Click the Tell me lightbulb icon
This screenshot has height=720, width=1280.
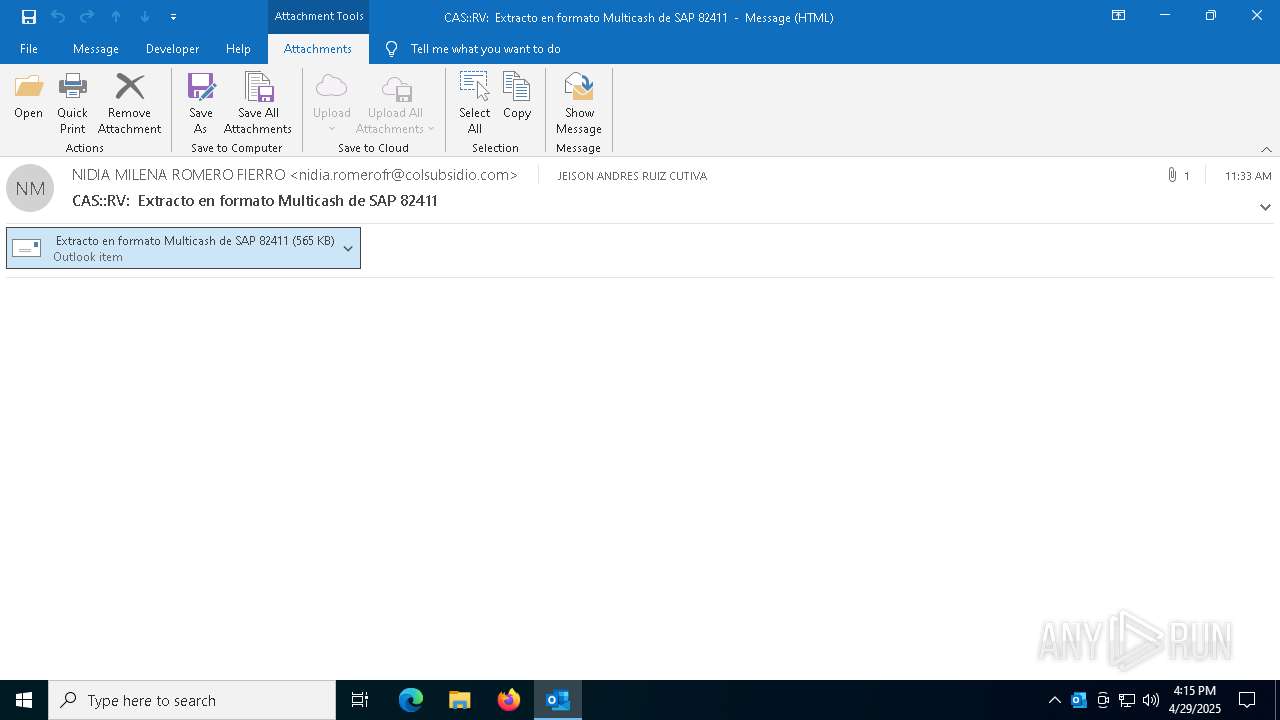coord(391,49)
